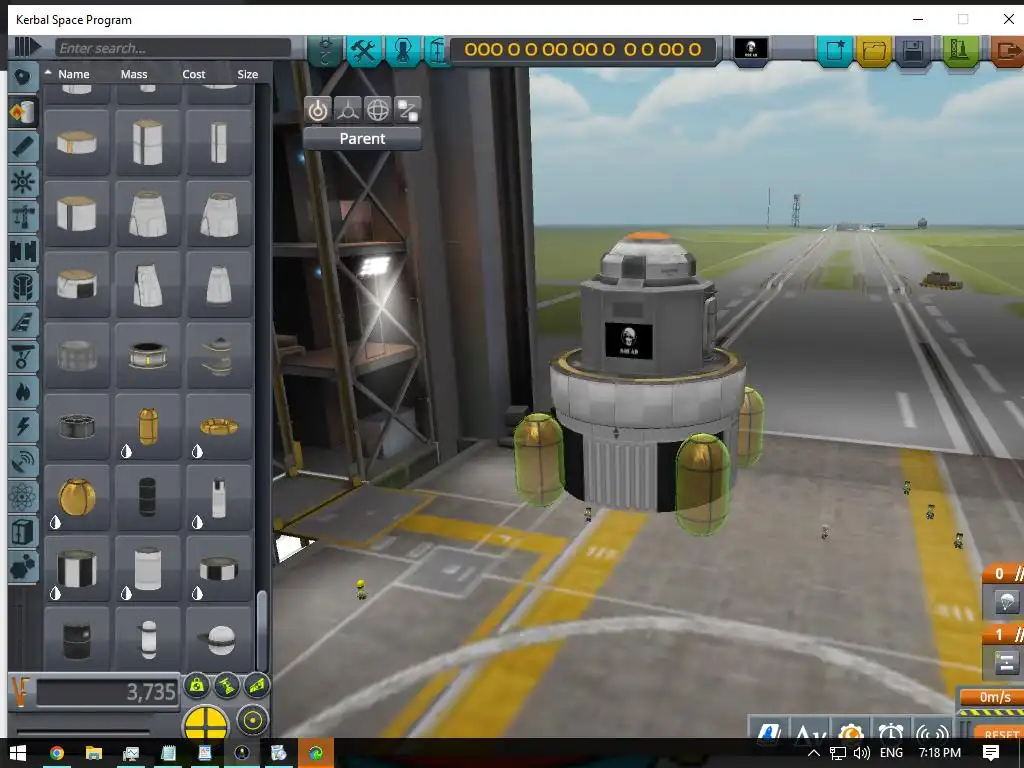Open the Windows Start menu
The image size is (1024, 768).
click(18, 753)
